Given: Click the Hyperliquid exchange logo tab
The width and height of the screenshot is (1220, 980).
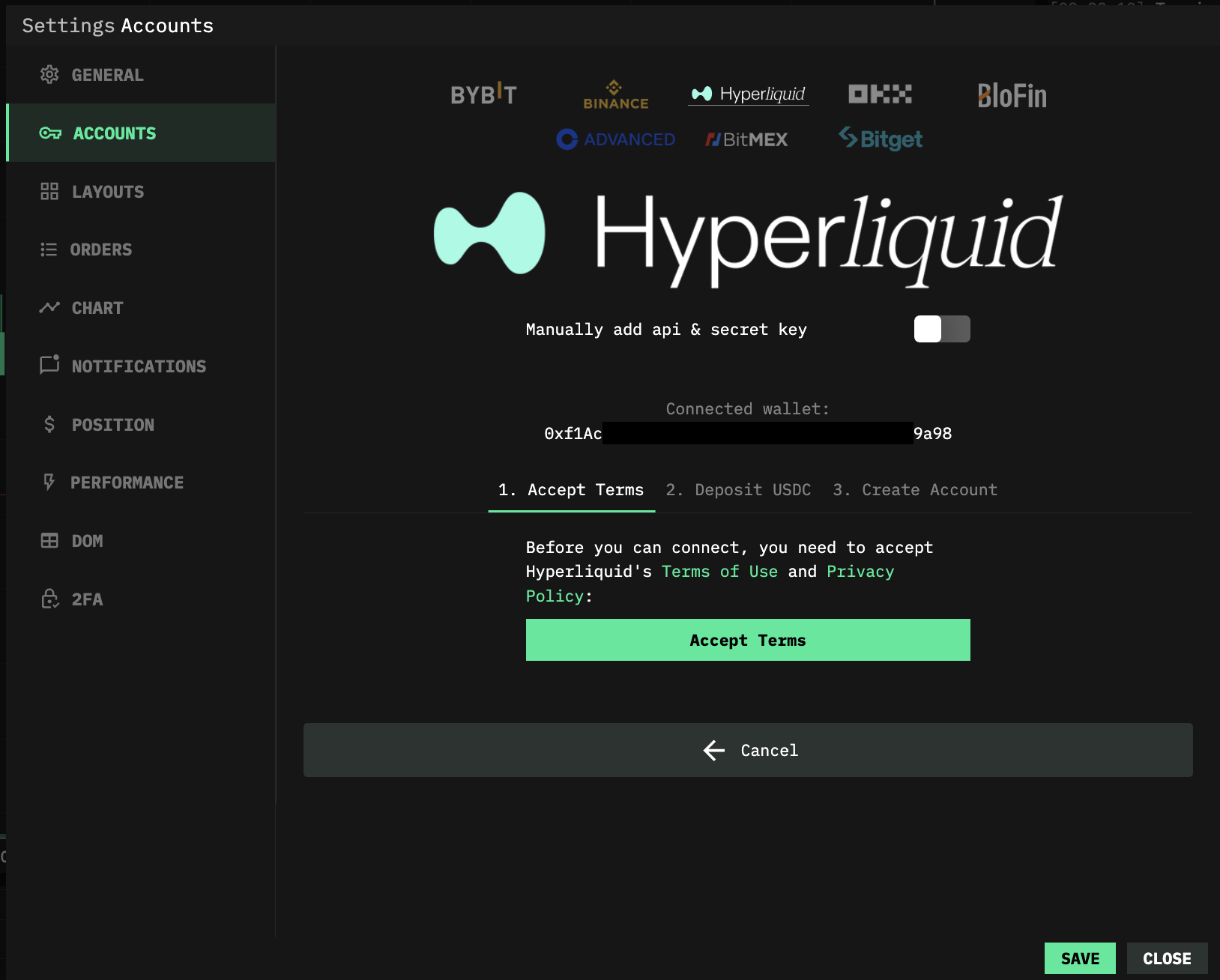Looking at the screenshot, I should coord(748,94).
